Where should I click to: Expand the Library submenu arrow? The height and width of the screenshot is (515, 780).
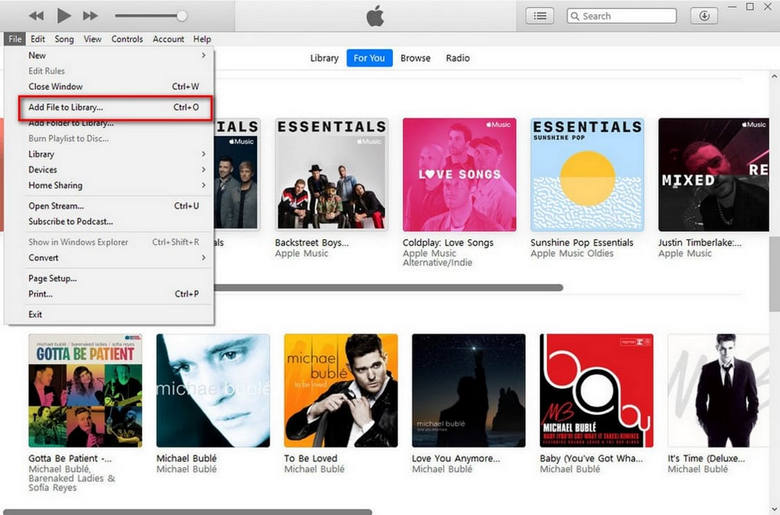coord(203,154)
